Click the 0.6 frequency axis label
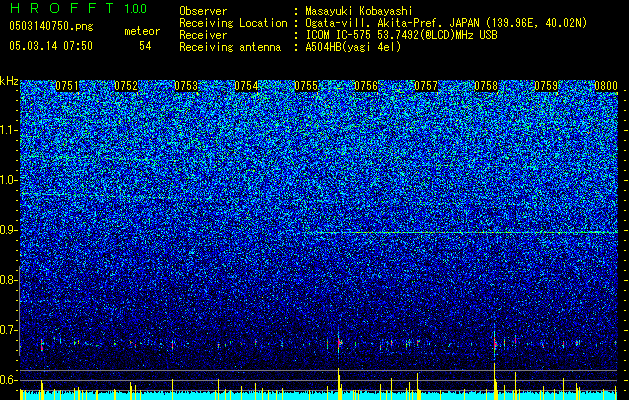Viewport: 629px width, 400px height. (x=8, y=380)
